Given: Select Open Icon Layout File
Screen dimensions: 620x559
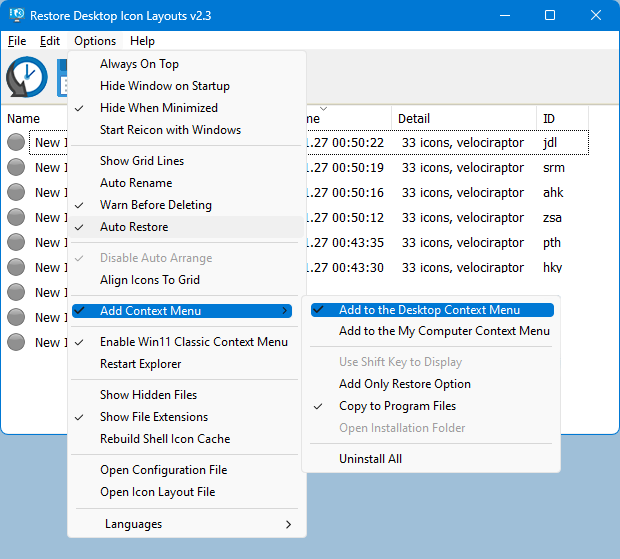Looking at the screenshot, I should point(186,492).
